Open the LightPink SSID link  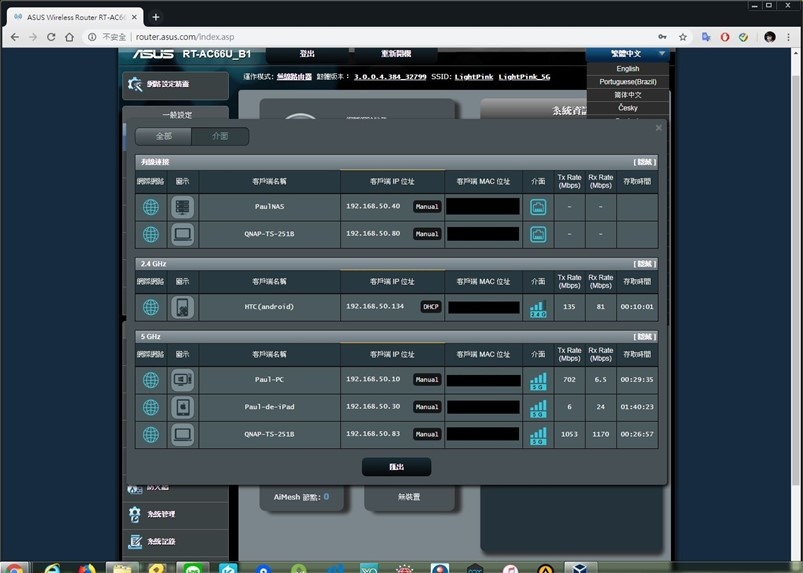474,77
